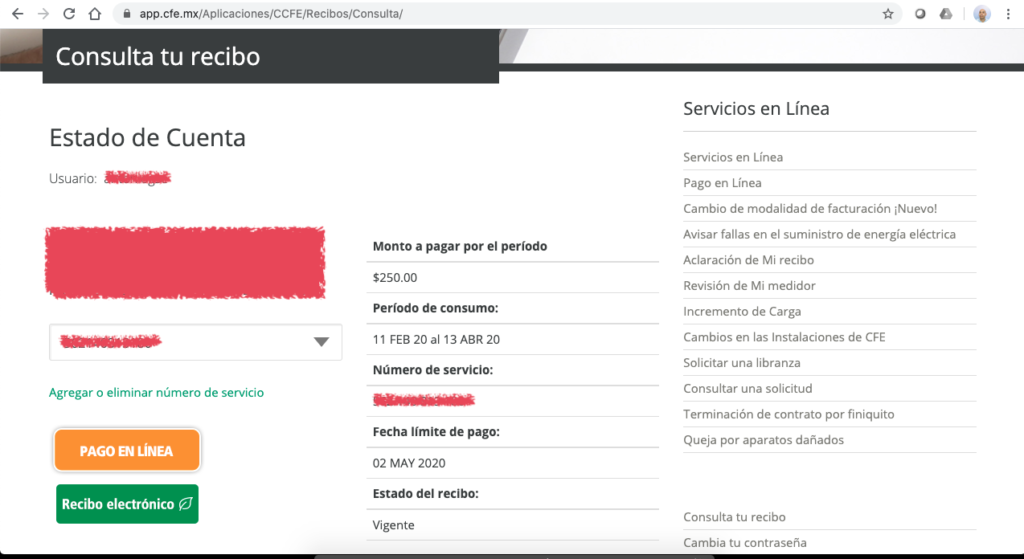This screenshot has width=1024, height=559.
Task: Open Cambia tu contraseña link
Action: coord(744,542)
